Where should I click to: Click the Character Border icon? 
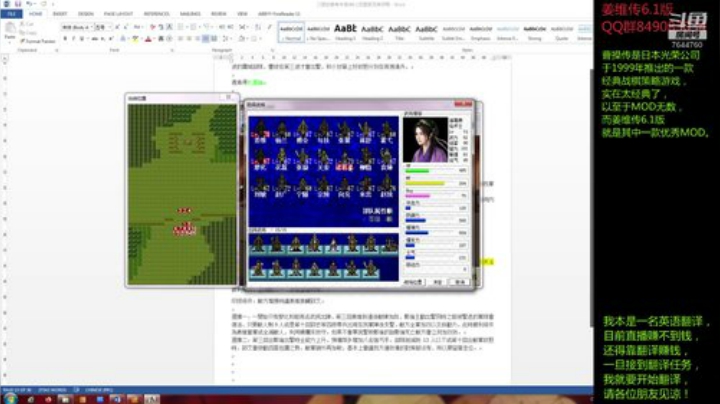[x=169, y=28]
